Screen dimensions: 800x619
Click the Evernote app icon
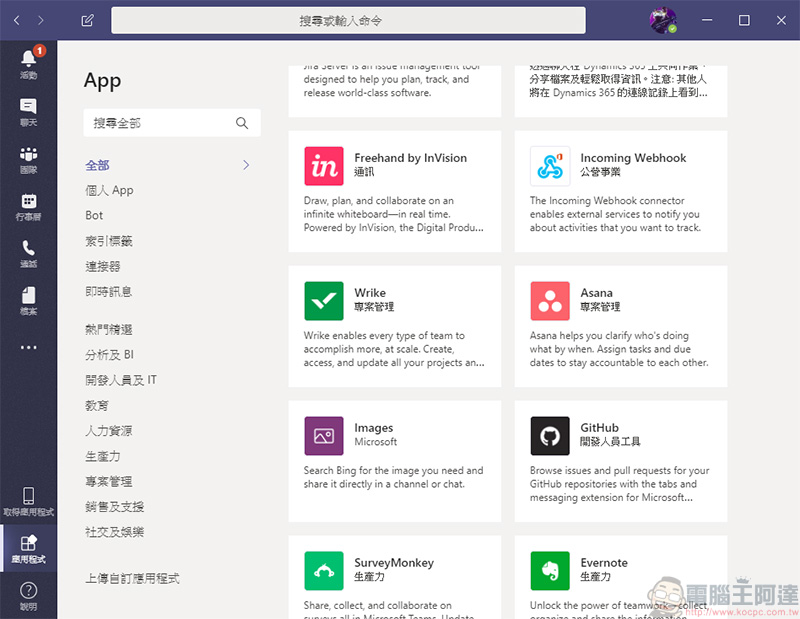[550, 571]
